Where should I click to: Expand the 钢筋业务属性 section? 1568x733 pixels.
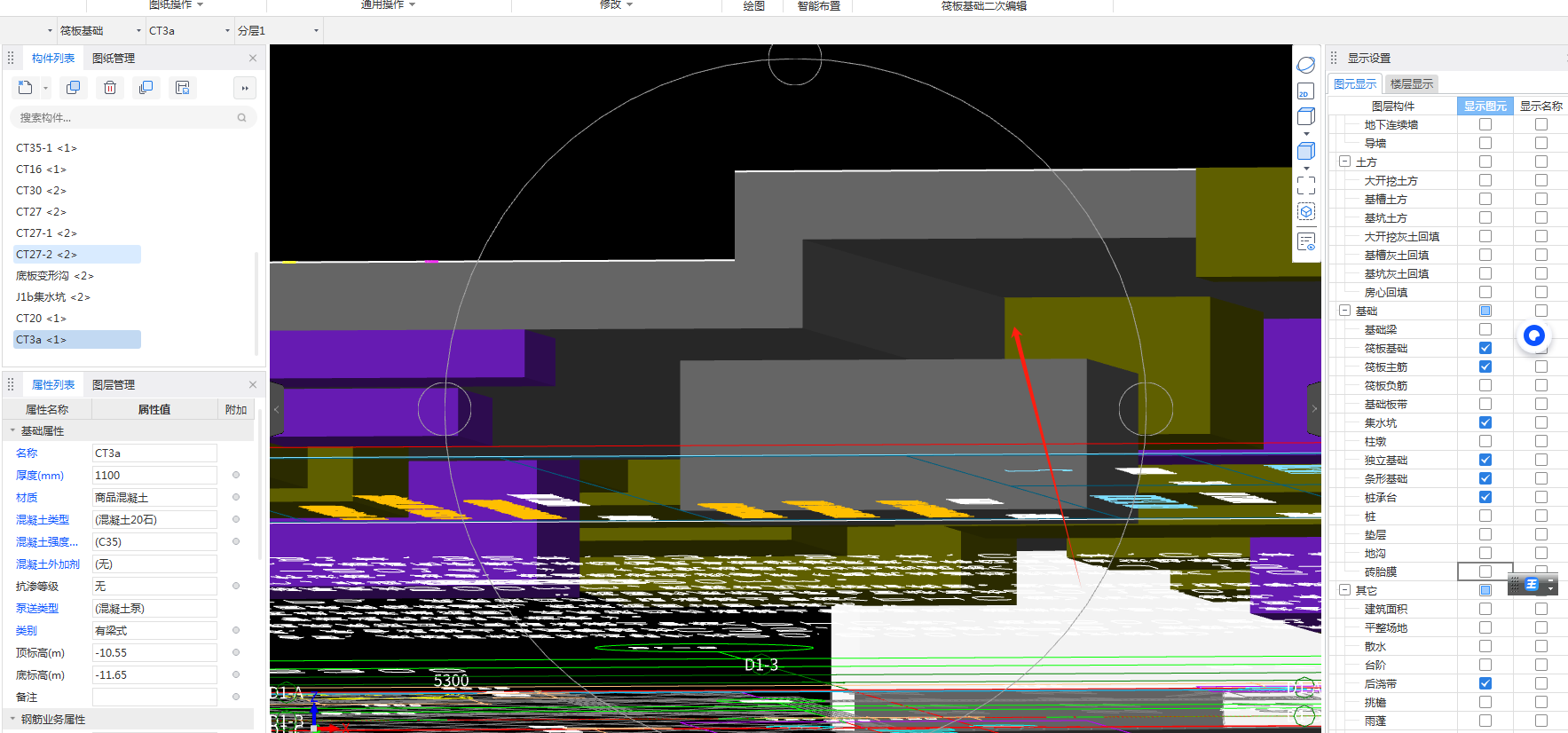pyautogui.click(x=12, y=720)
